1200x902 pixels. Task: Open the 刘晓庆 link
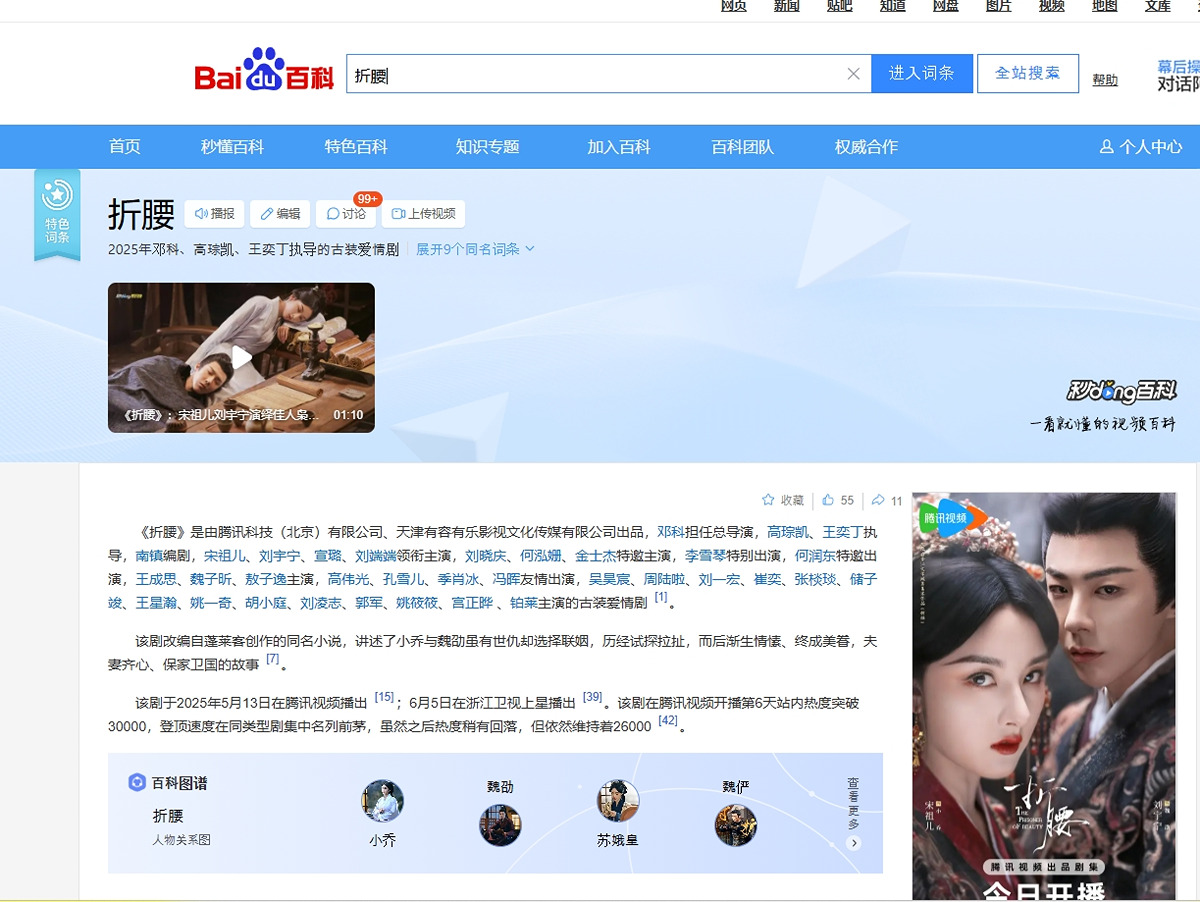click(486, 555)
